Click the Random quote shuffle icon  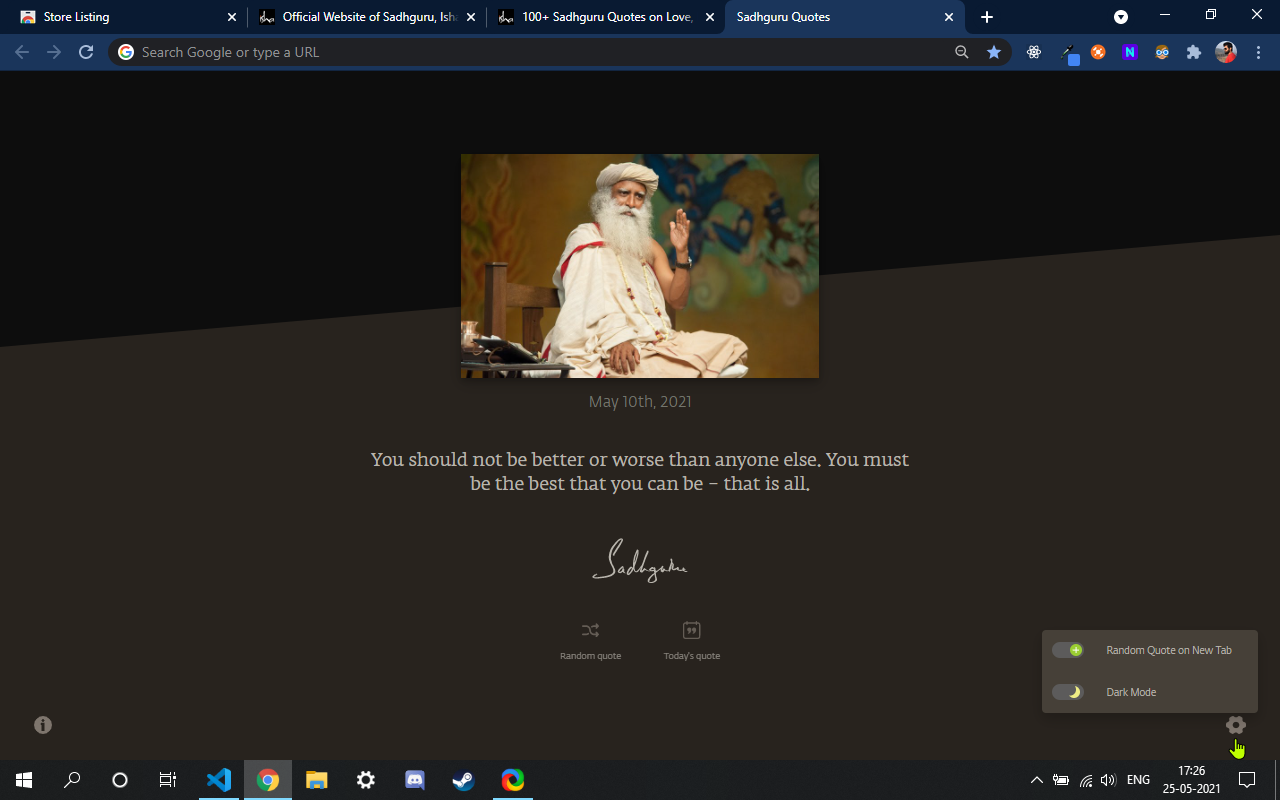[590, 630]
